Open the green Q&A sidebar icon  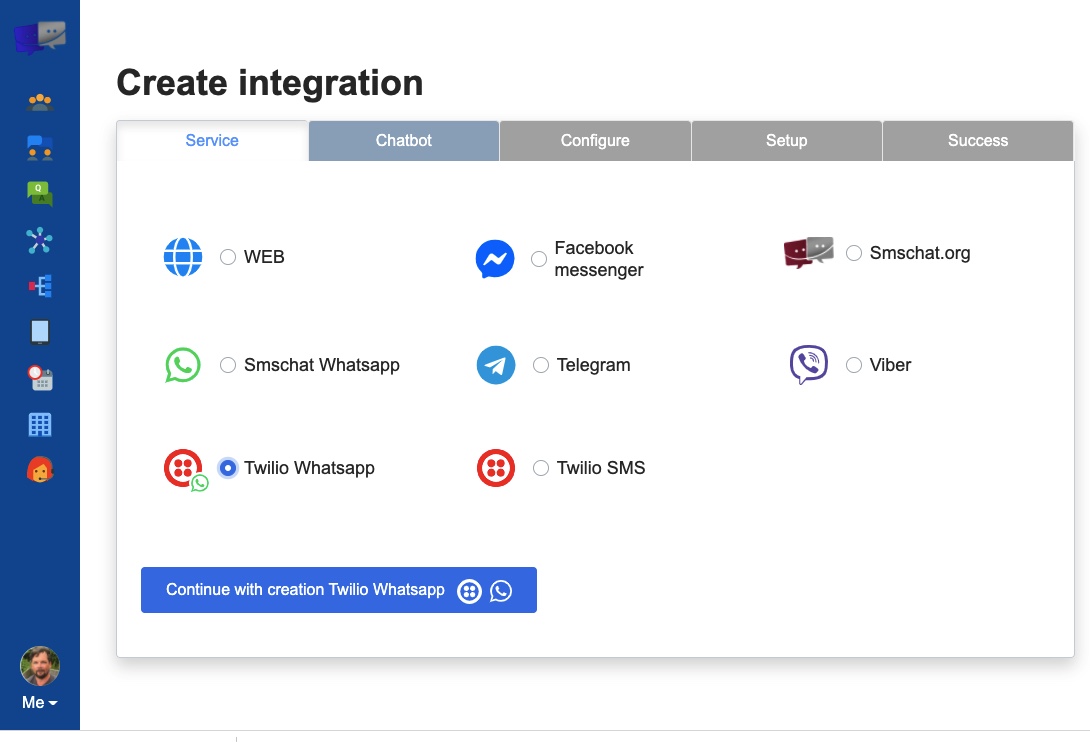pyautogui.click(x=40, y=194)
